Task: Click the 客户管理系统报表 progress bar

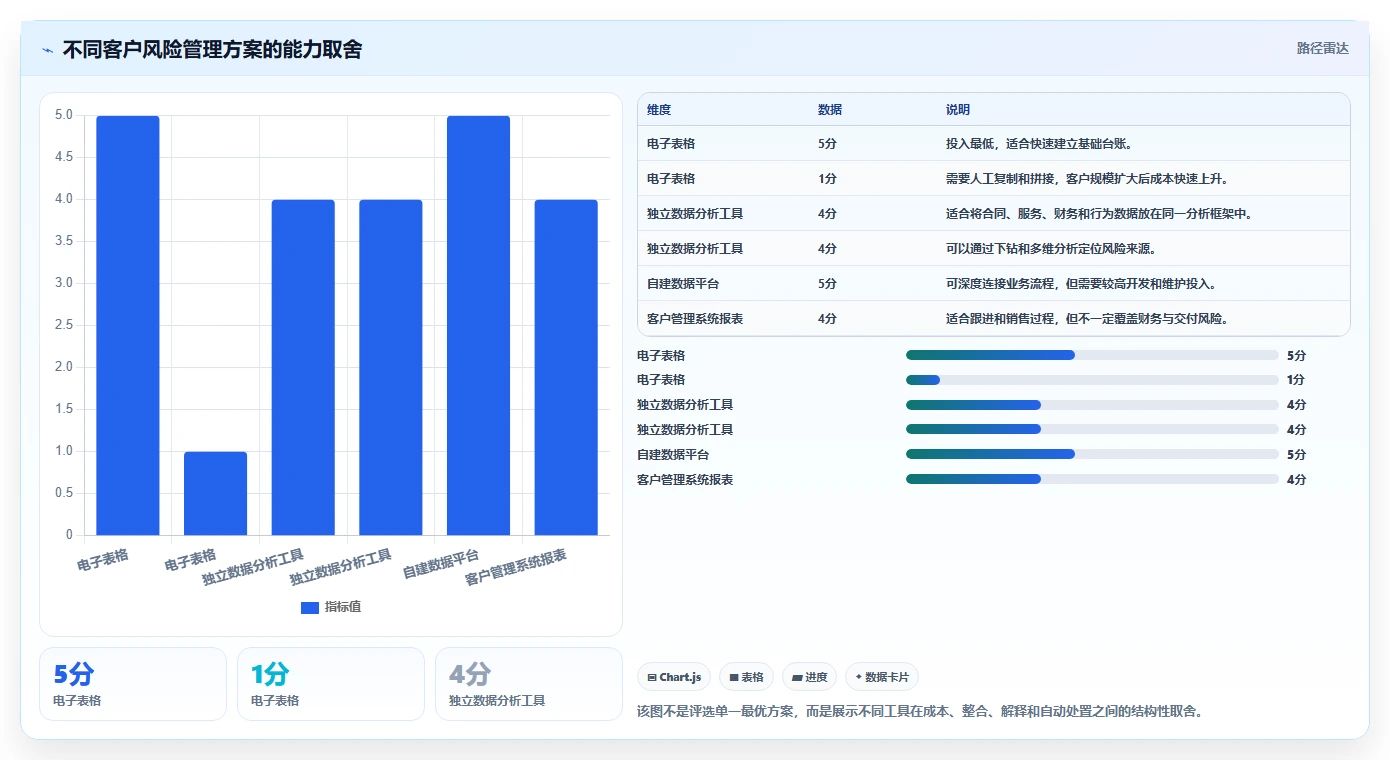Action: click(1092, 479)
